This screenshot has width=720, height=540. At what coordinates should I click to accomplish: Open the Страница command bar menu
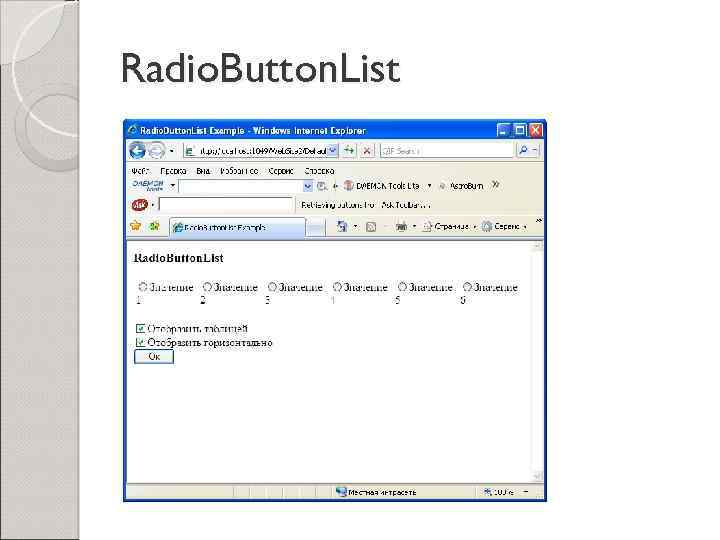pyautogui.click(x=449, y=226)
